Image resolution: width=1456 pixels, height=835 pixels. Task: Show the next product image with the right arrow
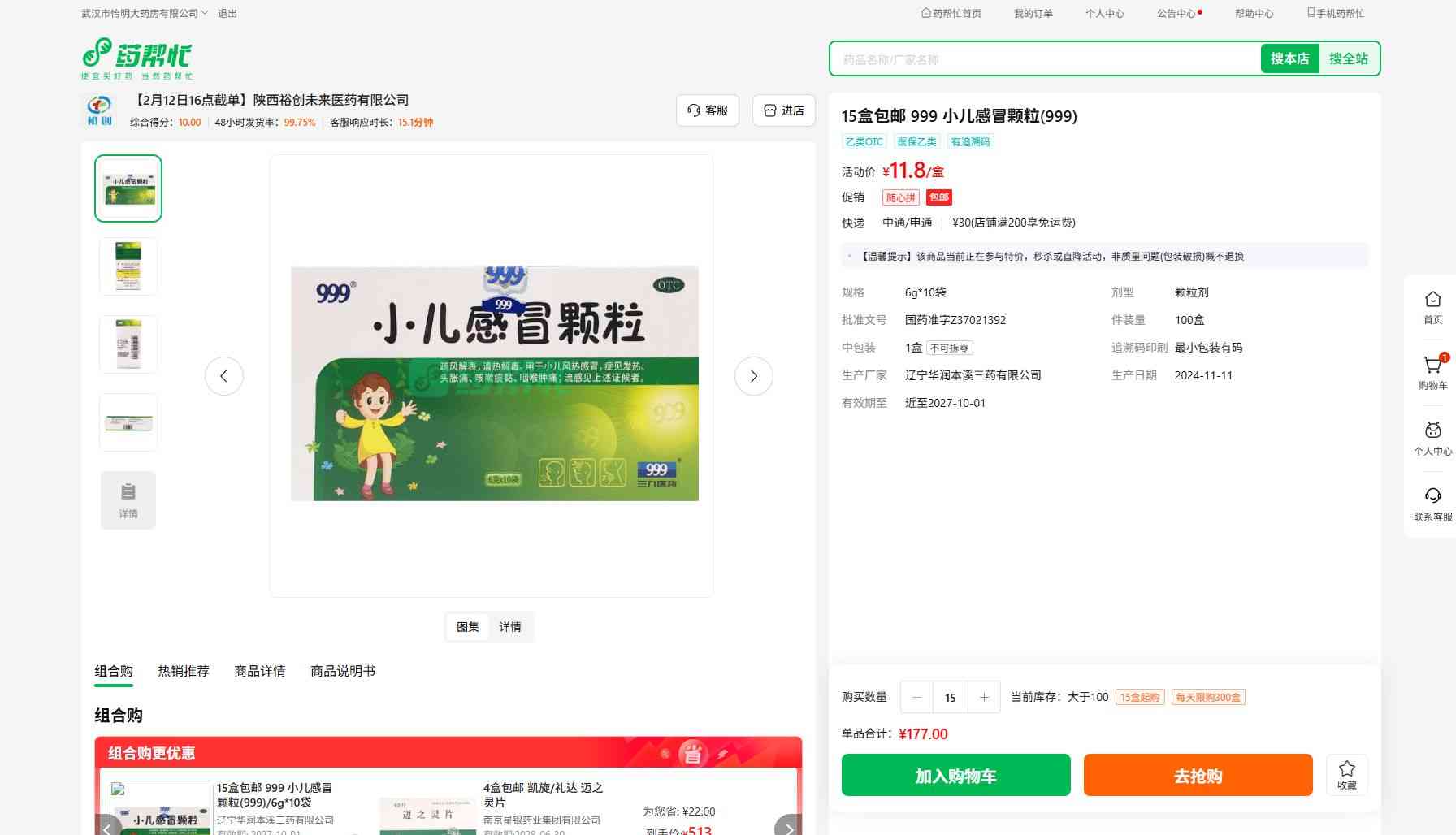(x=753, y=376)
